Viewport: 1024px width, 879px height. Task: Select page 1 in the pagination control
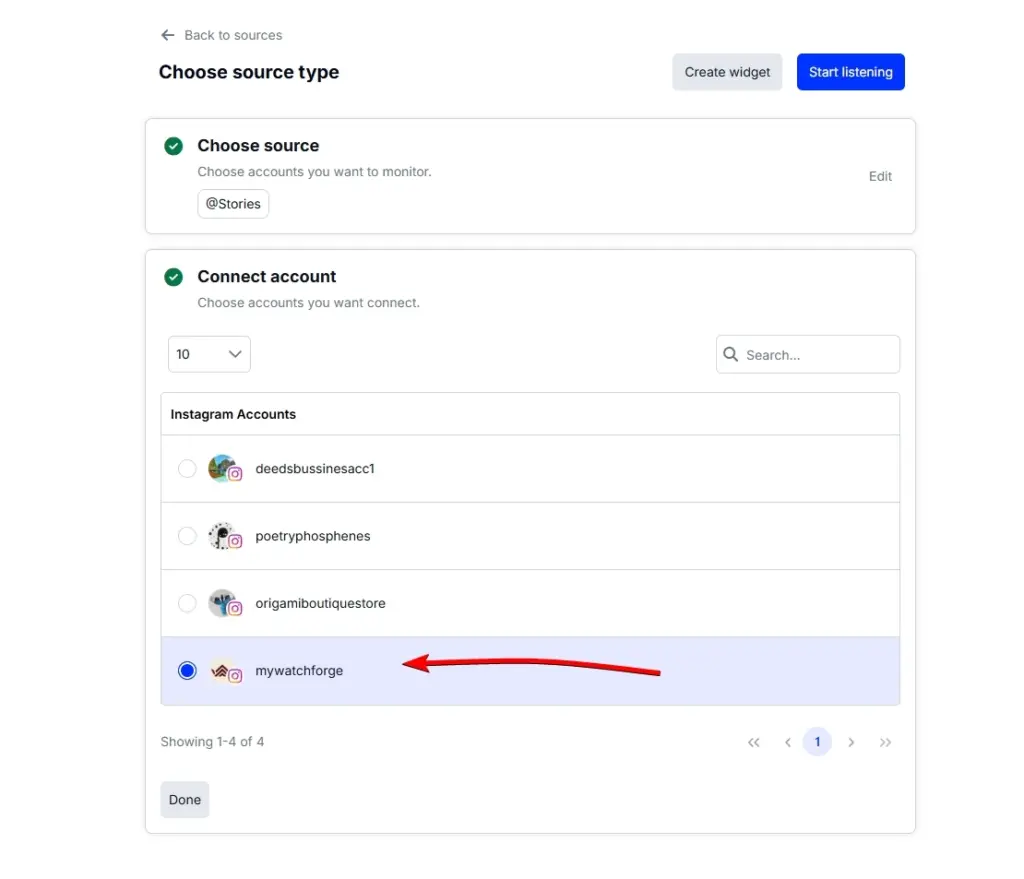click(x=817, y=741)
